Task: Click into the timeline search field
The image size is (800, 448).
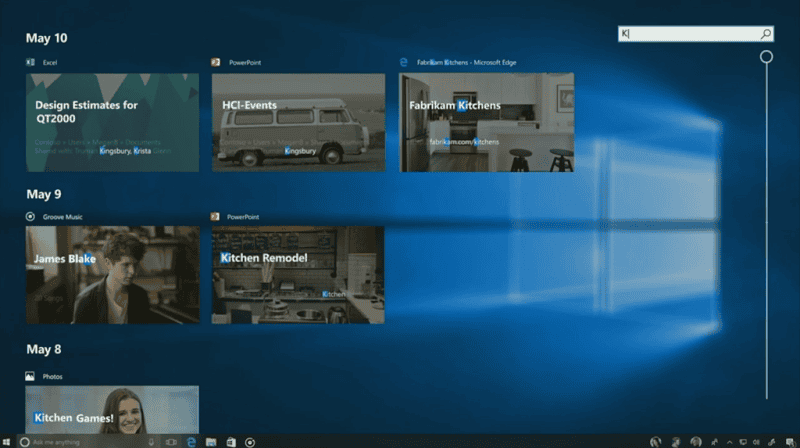Action: pyautogui.click(x=688, y=34)
